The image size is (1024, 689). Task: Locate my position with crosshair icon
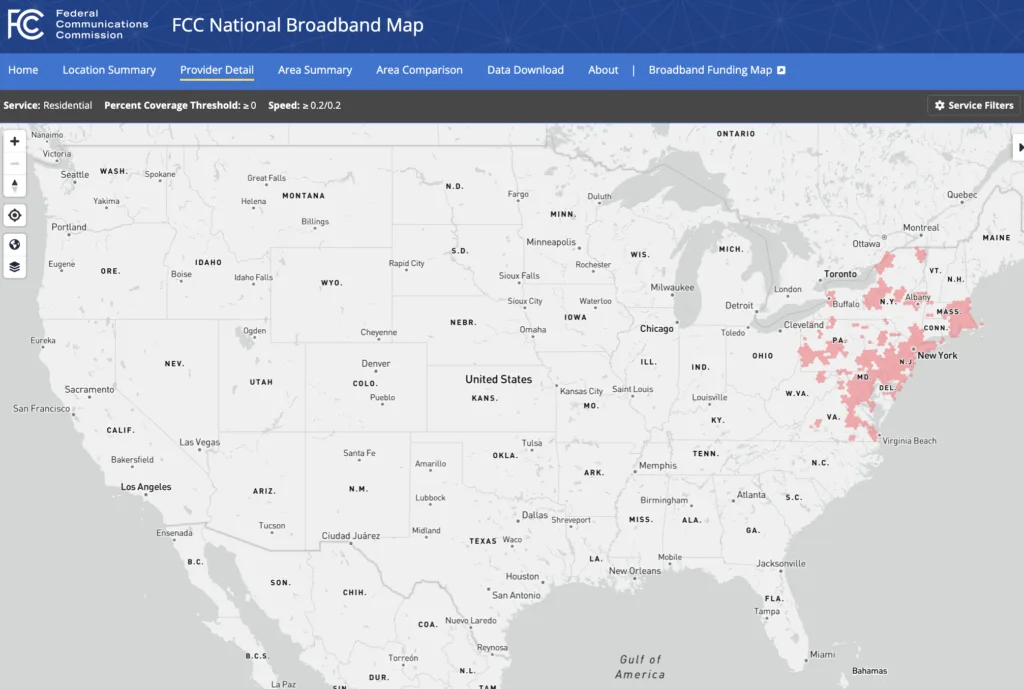point(14,215)
